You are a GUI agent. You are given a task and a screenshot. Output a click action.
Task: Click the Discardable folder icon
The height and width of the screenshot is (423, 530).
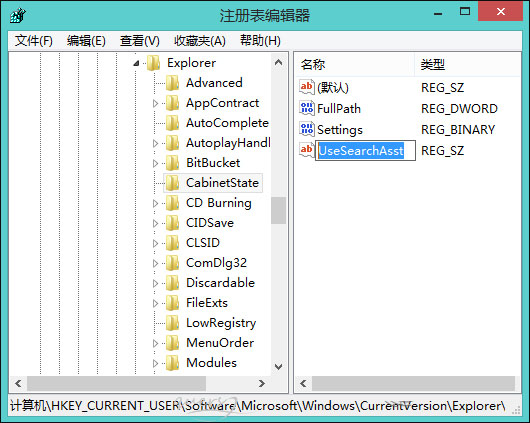(x=172, y=283)
